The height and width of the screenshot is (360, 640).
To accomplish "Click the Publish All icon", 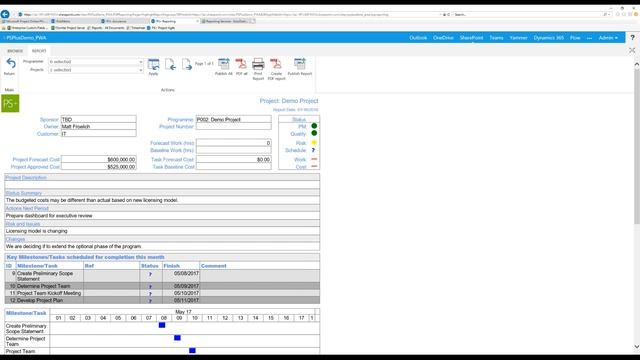I will point(224,64).
